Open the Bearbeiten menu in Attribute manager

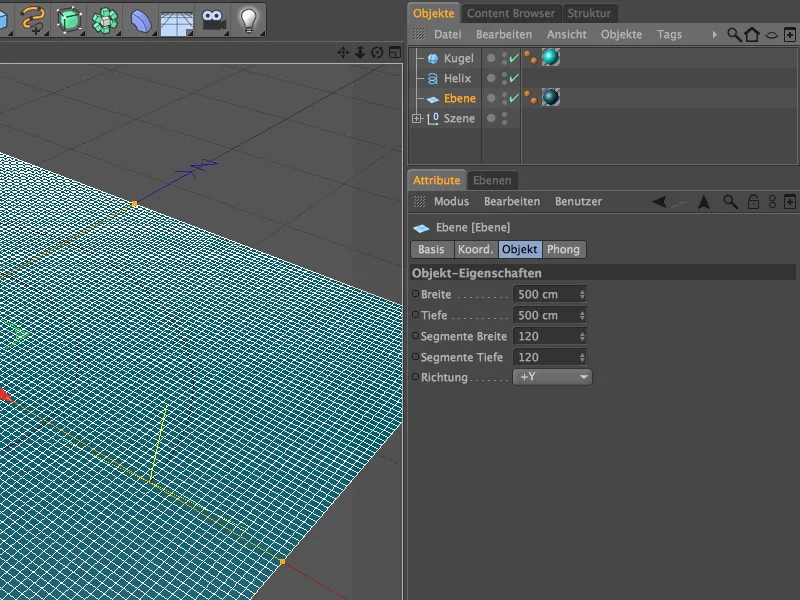[x=512, y=202]
